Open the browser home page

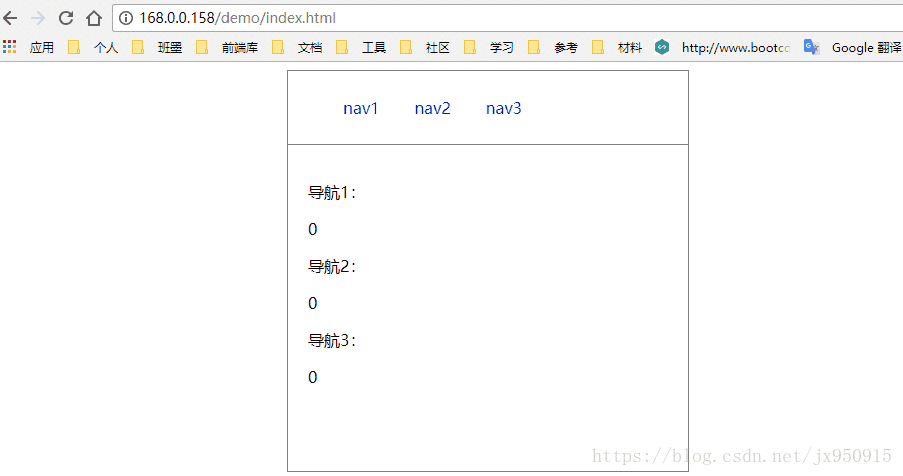click(94, 18)
